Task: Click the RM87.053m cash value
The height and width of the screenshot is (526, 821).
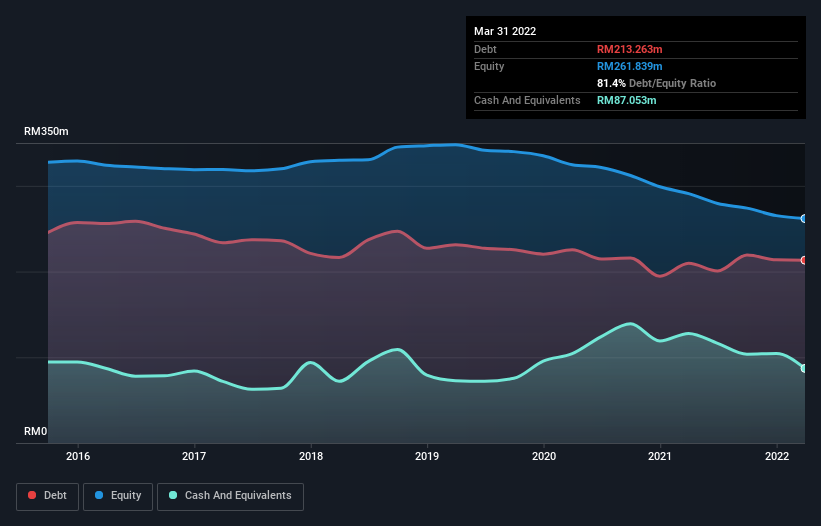Action: 626,100
